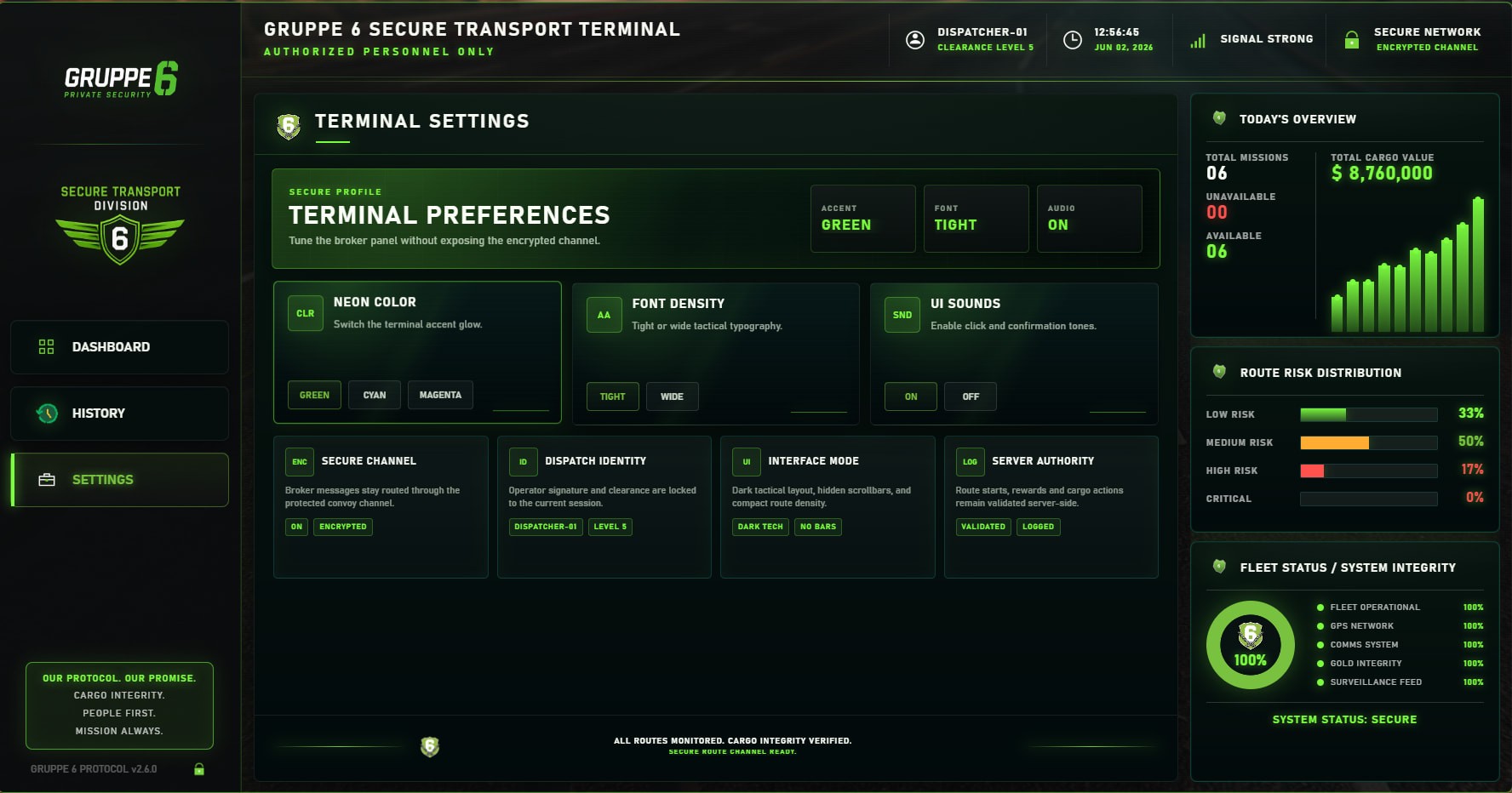The height and width of the screenshot is (793, 1512).
Task: Click the Medium Risk progress bar
Action: (1369, 442)
